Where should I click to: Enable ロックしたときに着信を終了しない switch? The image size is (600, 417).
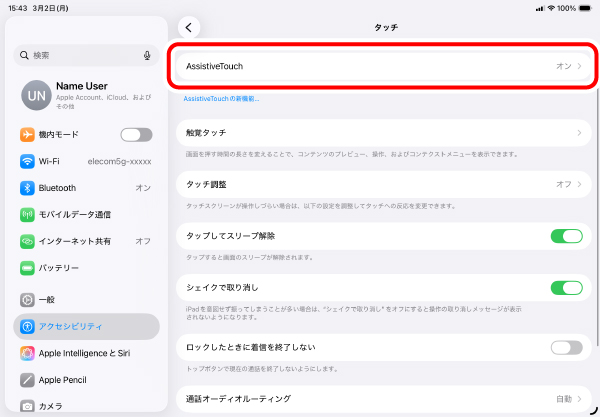pos(567,348)
